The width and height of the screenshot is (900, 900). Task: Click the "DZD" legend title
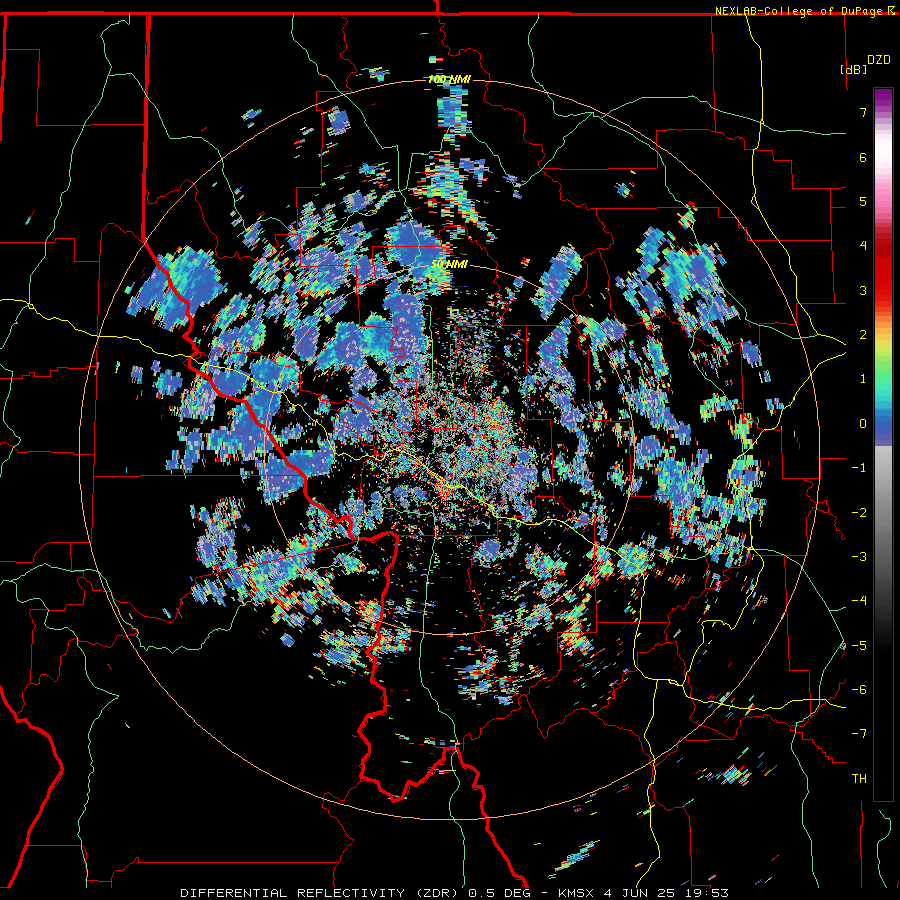[879, 60]
